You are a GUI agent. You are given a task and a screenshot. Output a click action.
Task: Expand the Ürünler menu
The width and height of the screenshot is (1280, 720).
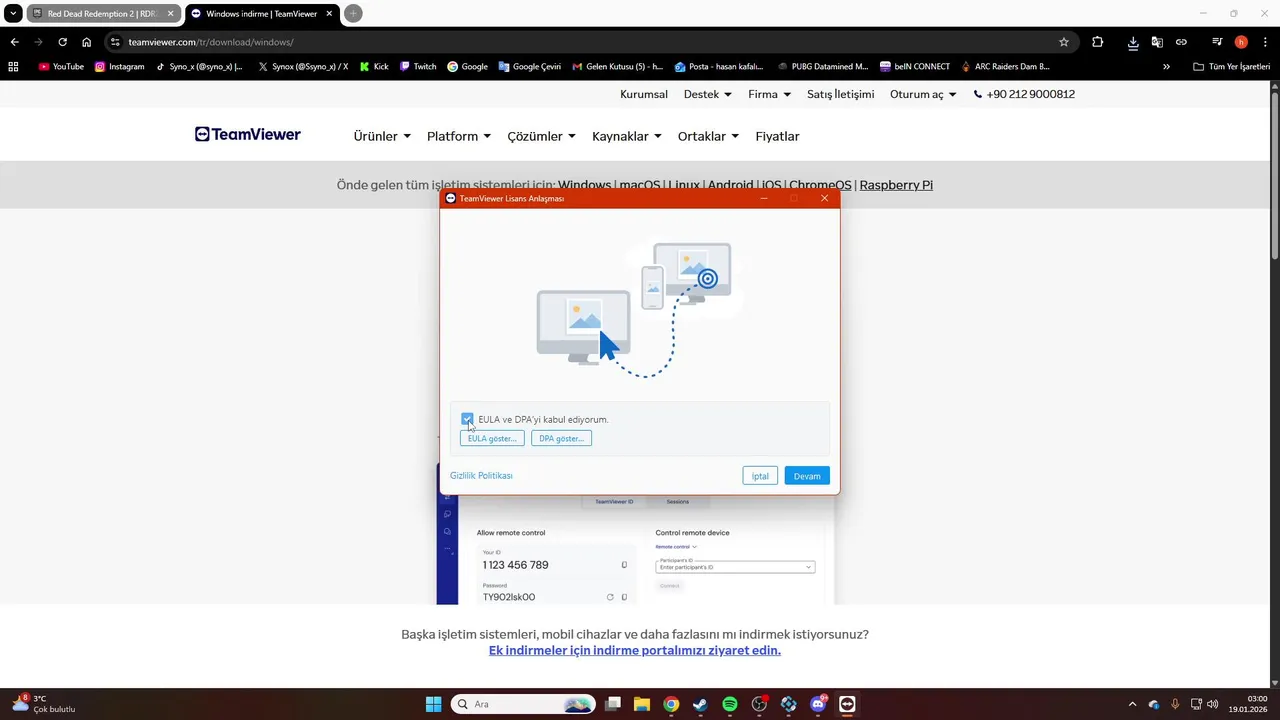382,136
